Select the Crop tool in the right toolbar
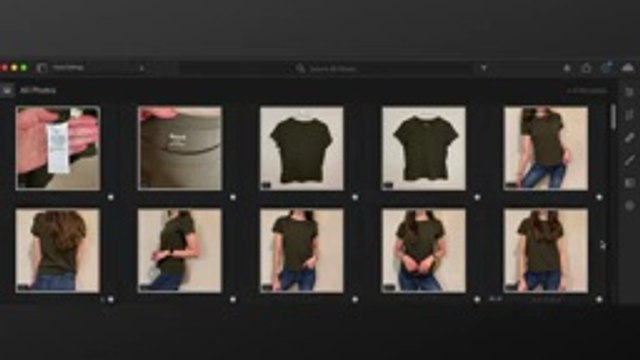This screenshot has width=640, height=360. pyautogui.click(x=629, y=115)
